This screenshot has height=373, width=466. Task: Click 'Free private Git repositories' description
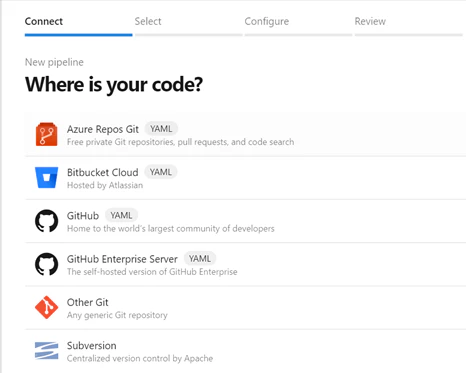180,142
